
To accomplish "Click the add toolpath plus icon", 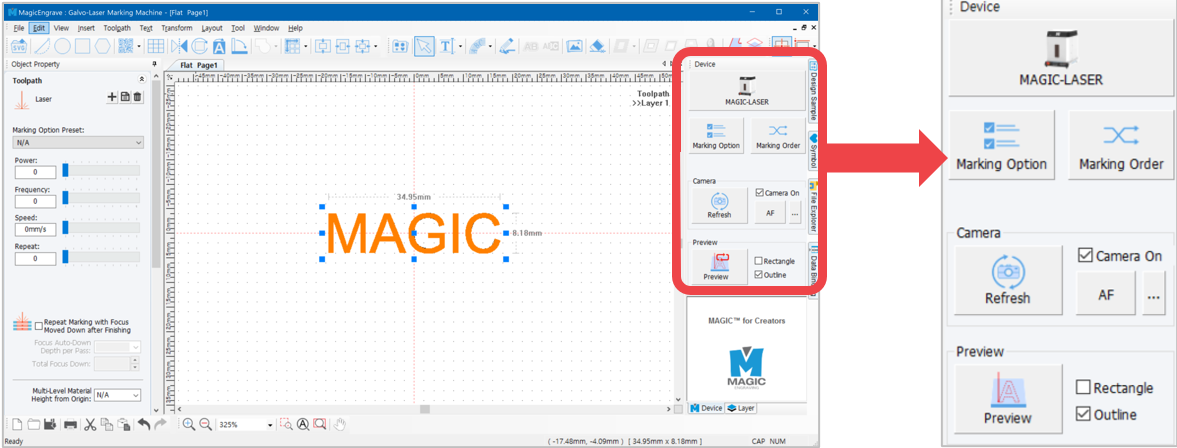I will pos(113,97).
